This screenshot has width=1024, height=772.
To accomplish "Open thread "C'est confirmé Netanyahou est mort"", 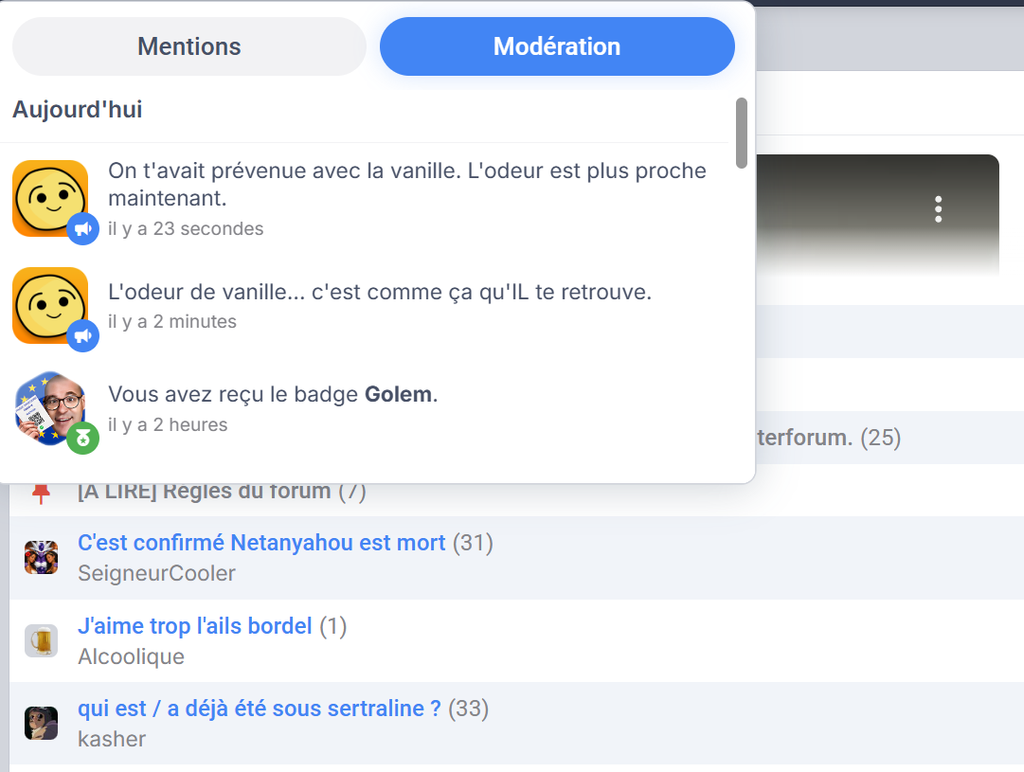I will tap(261, 543).
